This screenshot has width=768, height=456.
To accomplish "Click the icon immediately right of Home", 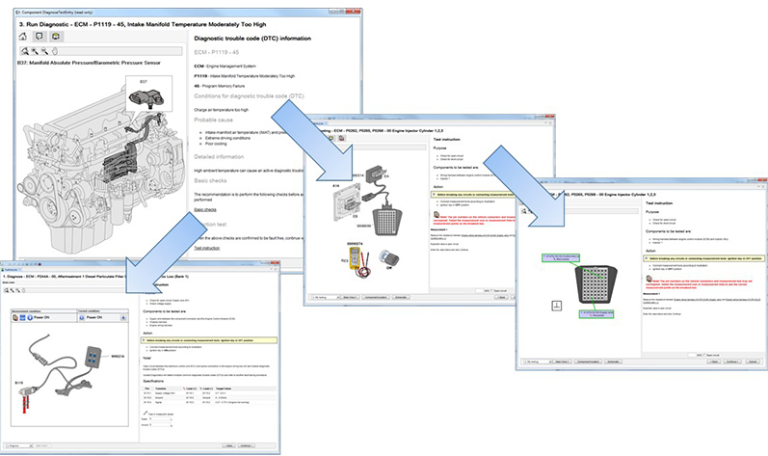I will click(41, 36).
